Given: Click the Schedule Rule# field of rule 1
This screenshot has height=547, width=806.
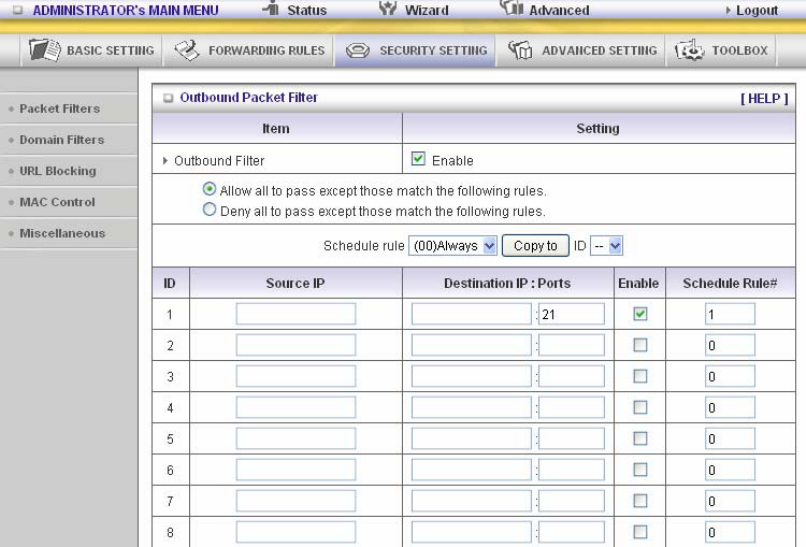Looking at the screenshot, I should [730, 314].
